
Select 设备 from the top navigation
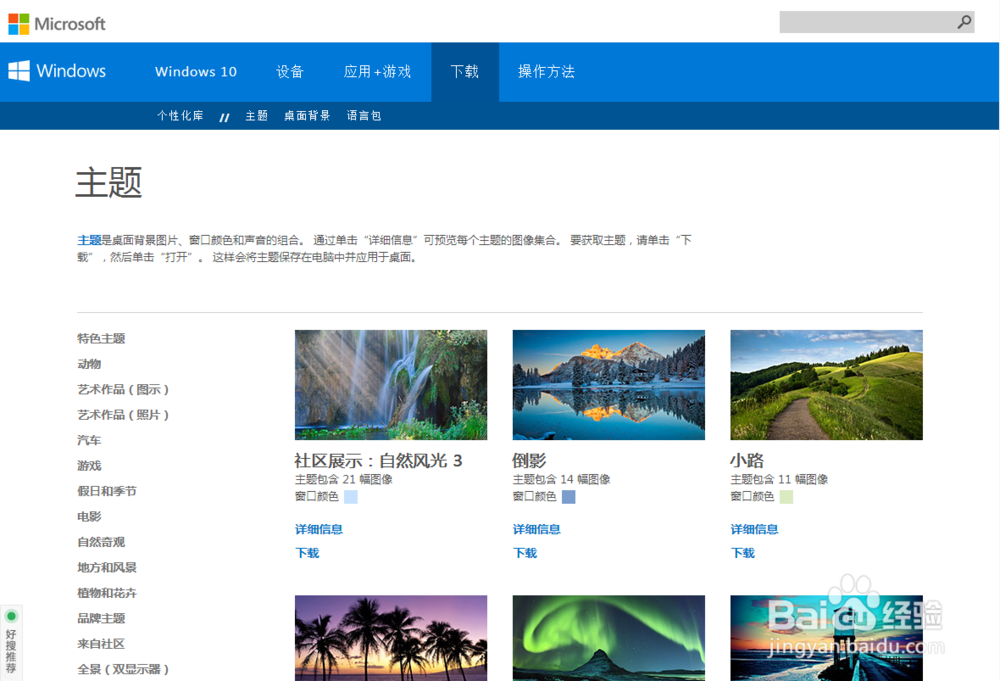click(x=290, y=71)
